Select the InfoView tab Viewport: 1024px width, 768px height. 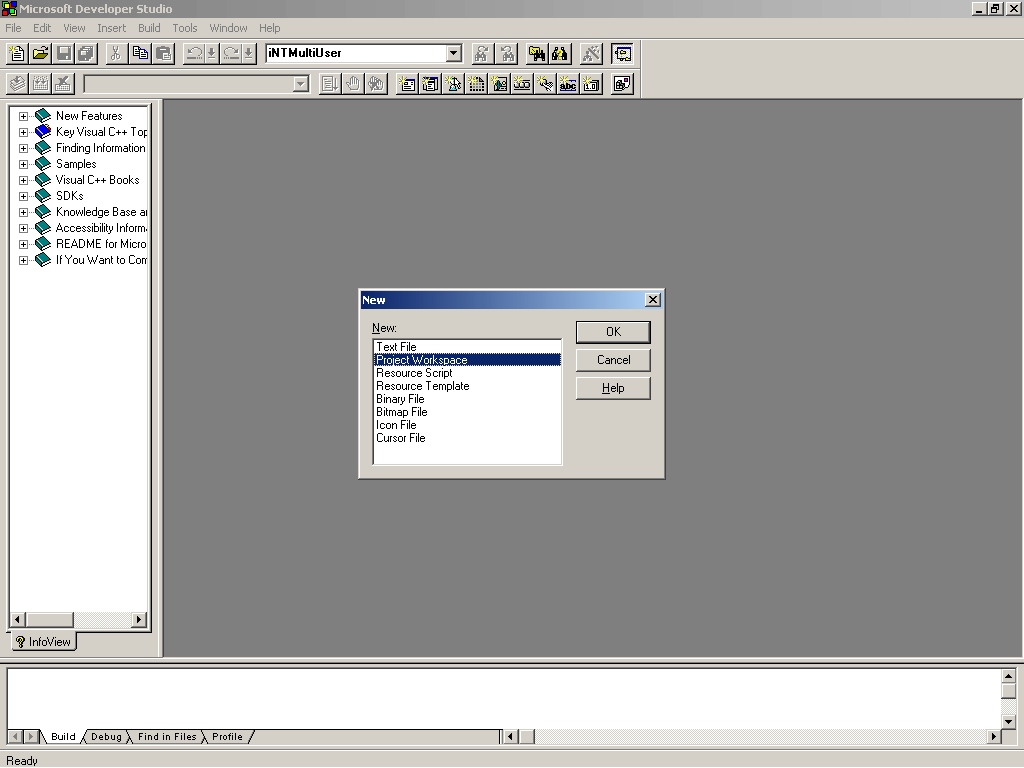coord(44,642)
